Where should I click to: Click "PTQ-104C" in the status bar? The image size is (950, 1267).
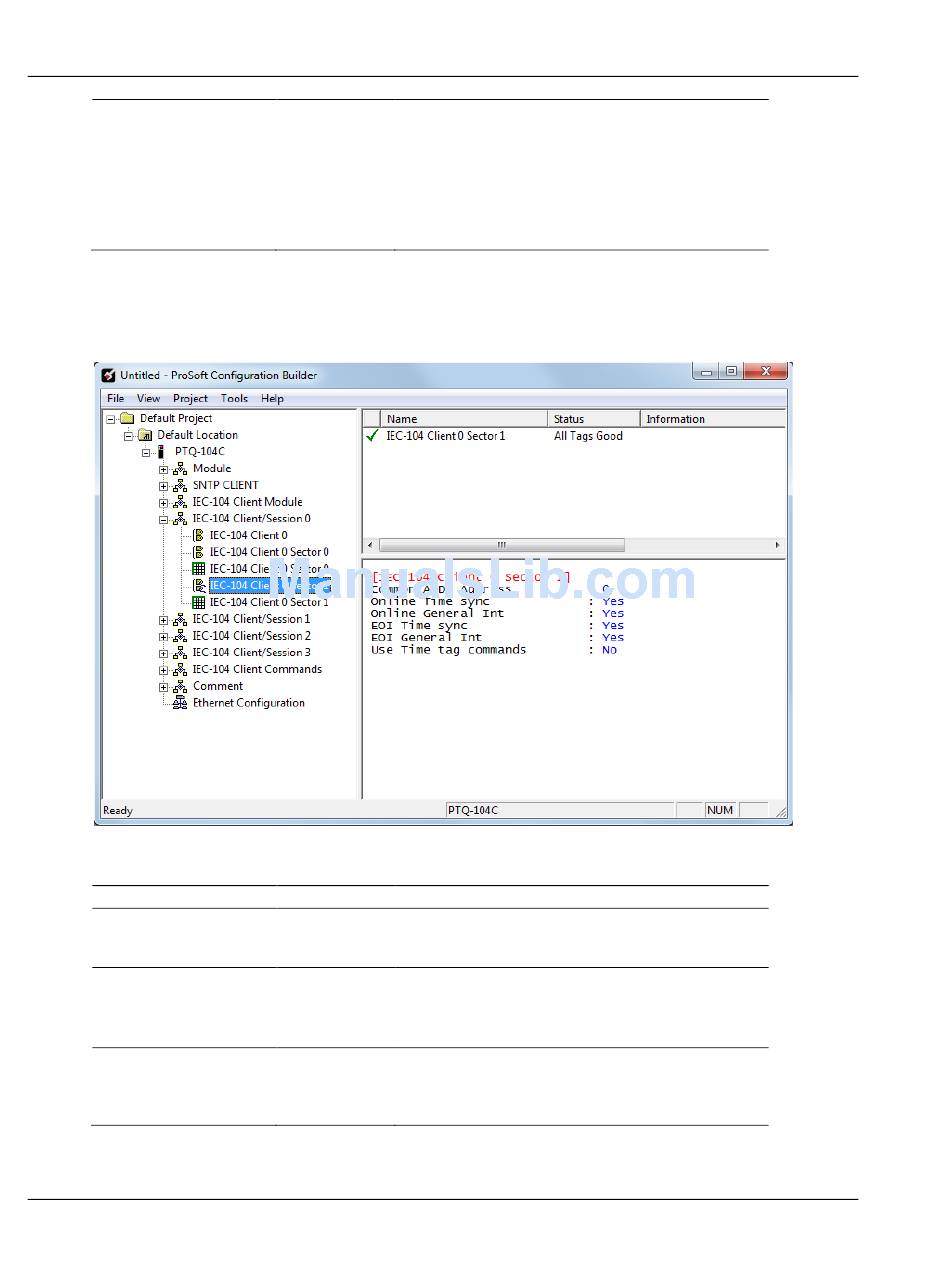pyautogui.click(x=473, y=811)
